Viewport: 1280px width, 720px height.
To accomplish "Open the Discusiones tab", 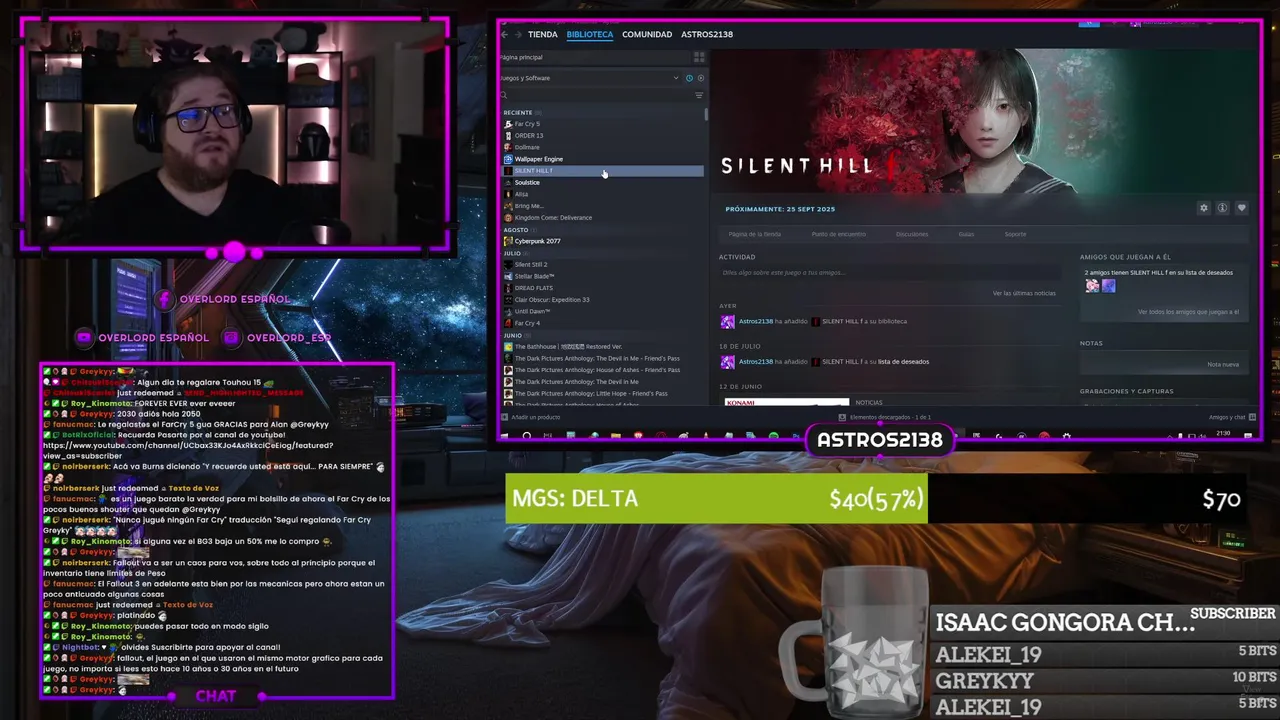I will click(x=912, y=234).
